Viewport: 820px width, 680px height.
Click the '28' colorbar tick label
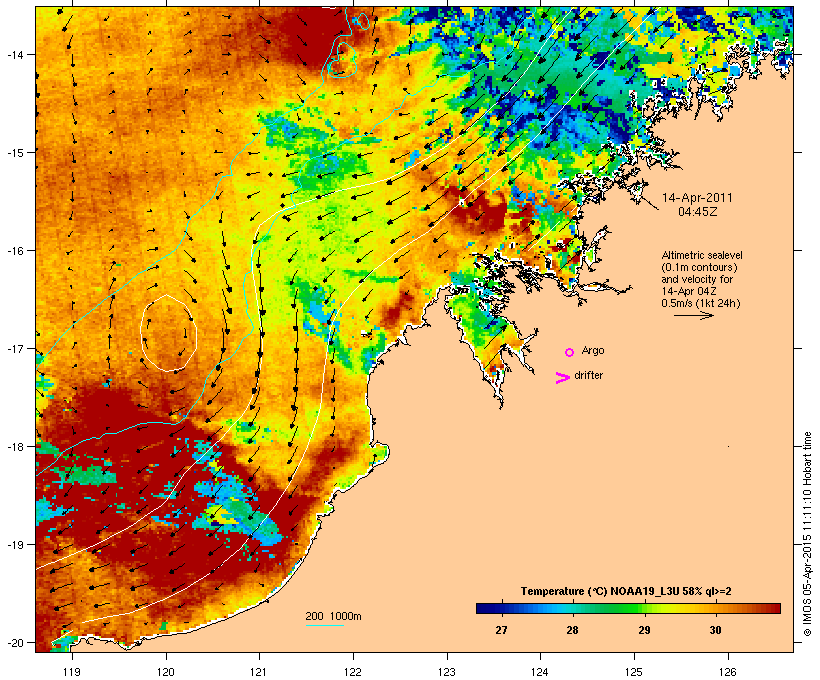tap(572, 630)
